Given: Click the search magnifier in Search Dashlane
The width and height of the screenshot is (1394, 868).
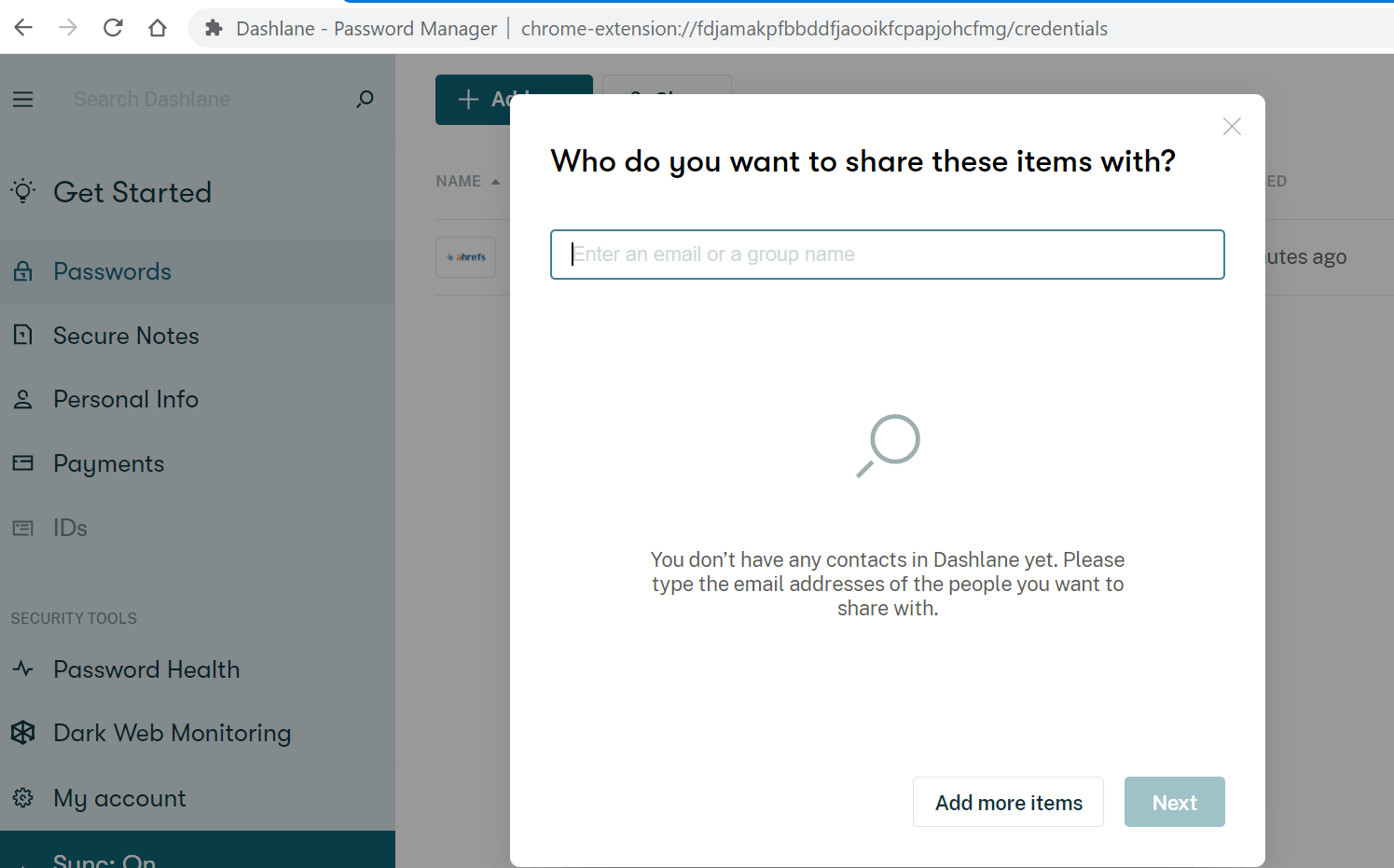Looking at the screenshot, I should pyautogui.click(x=365, y=99).
